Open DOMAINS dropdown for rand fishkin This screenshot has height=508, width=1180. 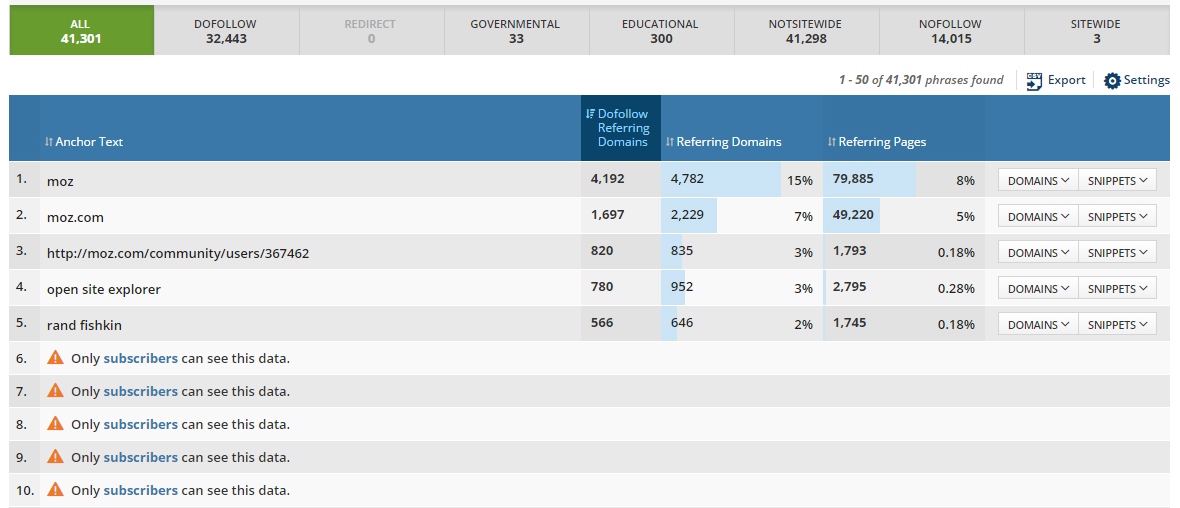tap(1039, 325)
